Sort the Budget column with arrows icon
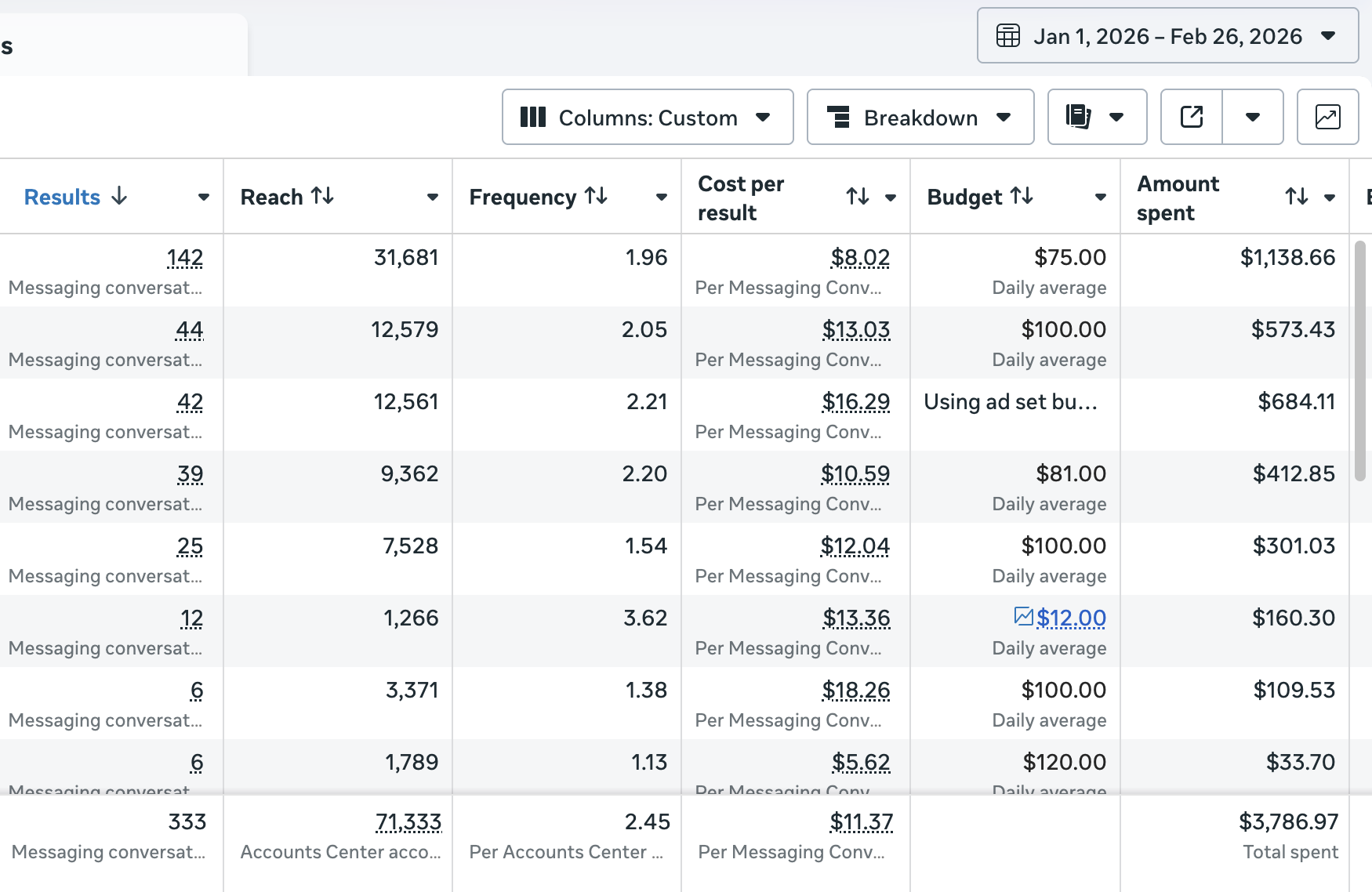 [x=1021, y=196]
